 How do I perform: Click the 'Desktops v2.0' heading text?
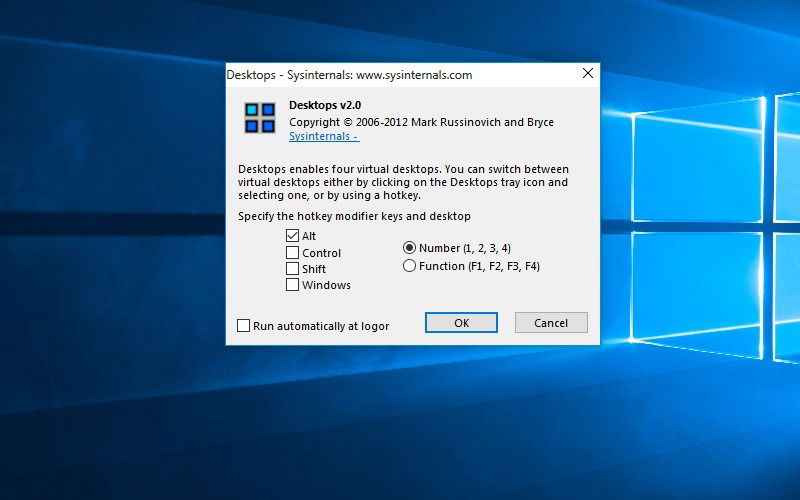pyautogui.click(x=325, y=105)
